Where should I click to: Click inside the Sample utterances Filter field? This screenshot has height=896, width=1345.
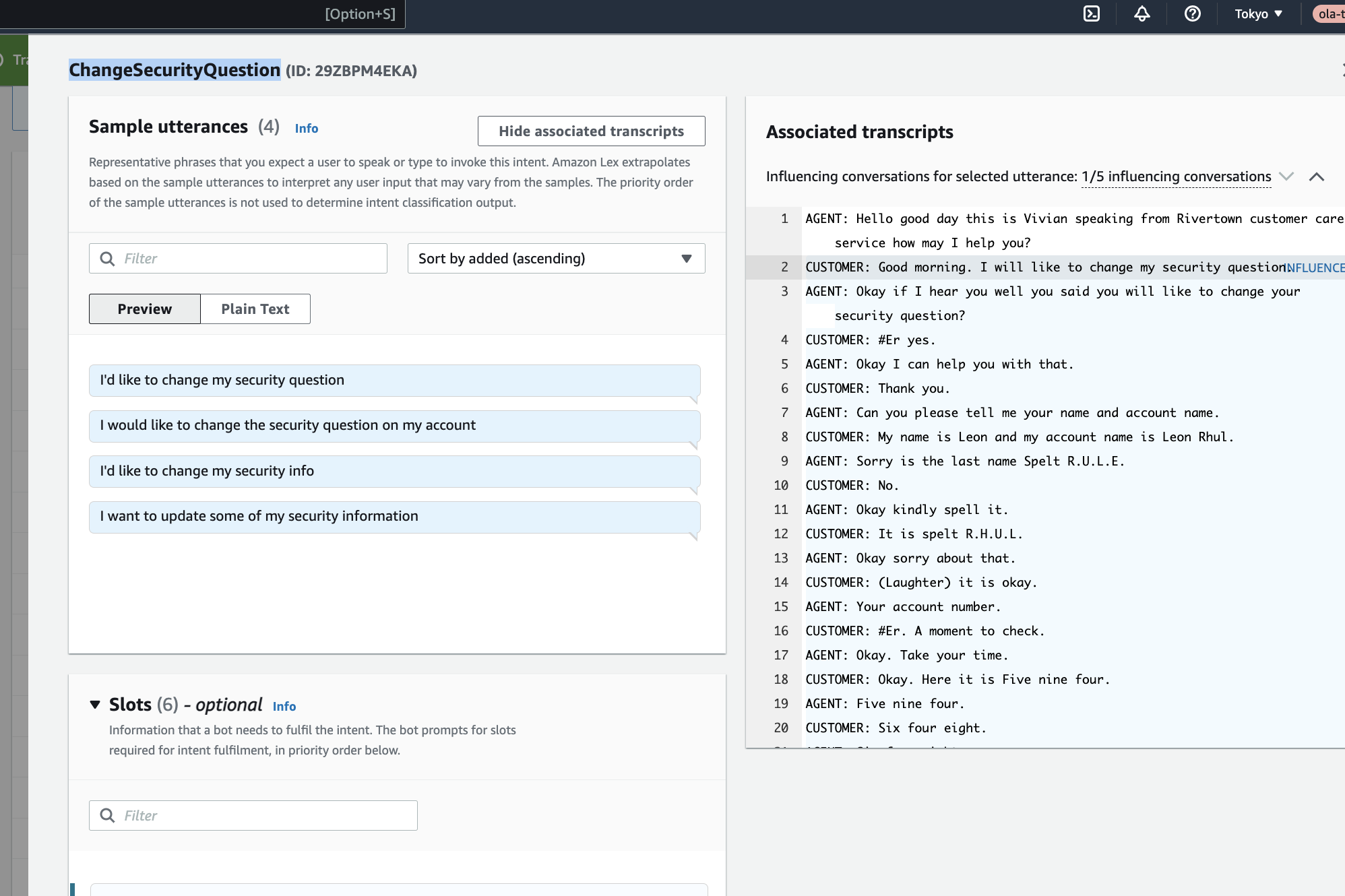coord(236,258)
